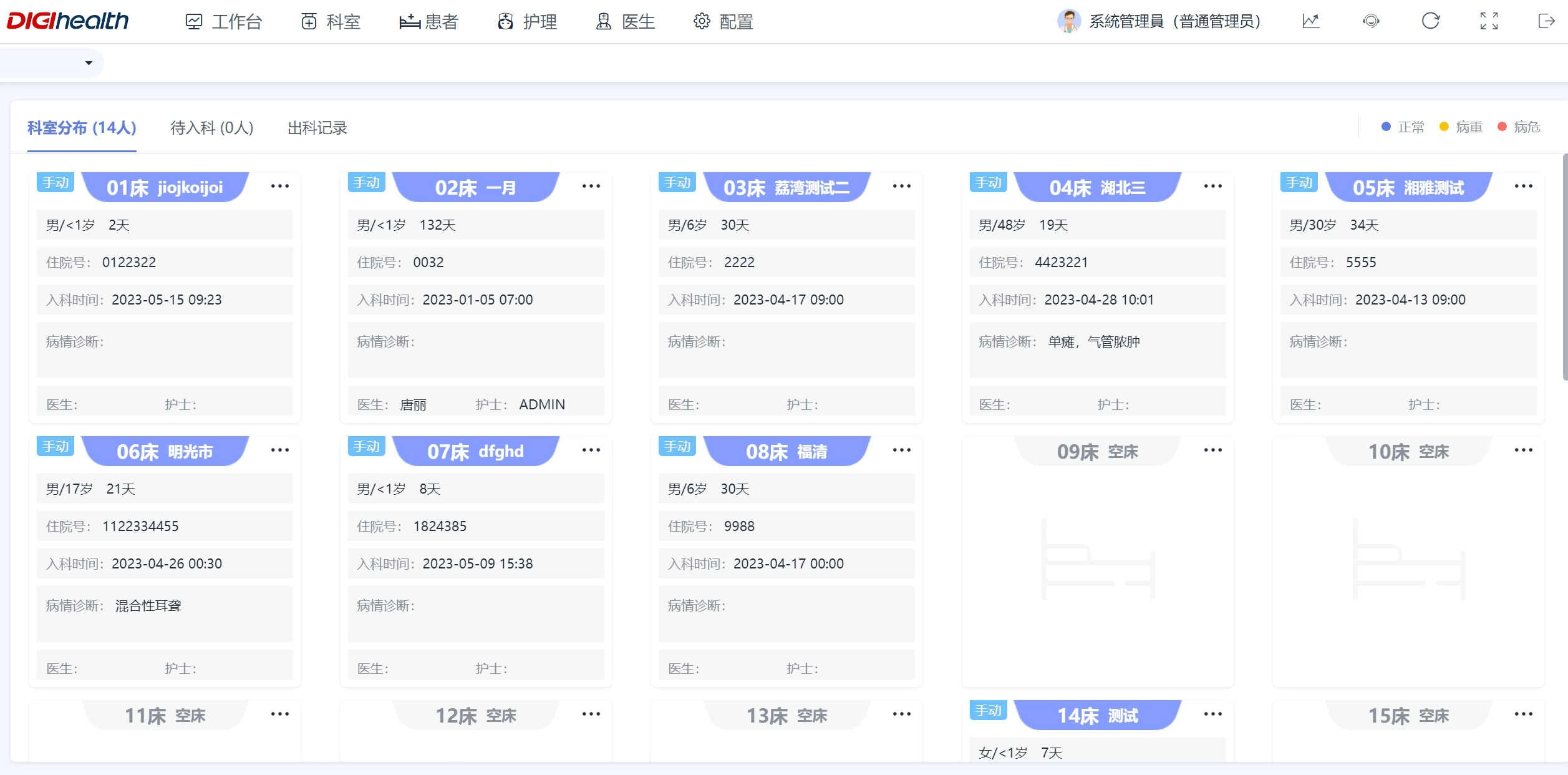Open more options for 13床 空床

click(x=902, y=714)
